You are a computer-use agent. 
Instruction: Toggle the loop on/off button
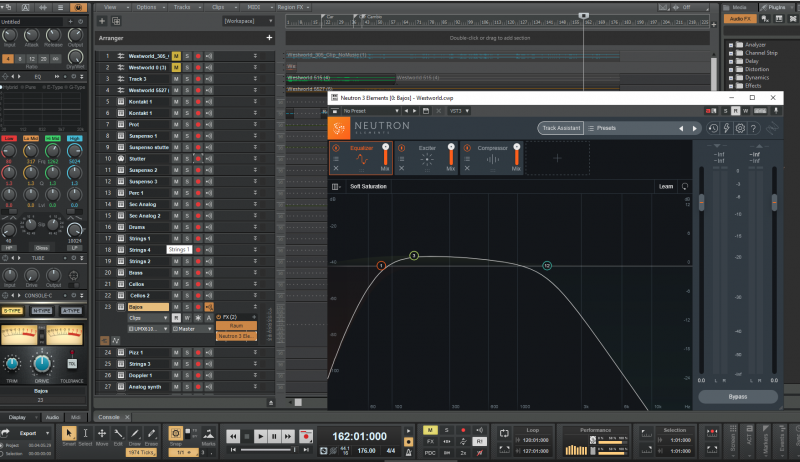(x=504, y=433)
